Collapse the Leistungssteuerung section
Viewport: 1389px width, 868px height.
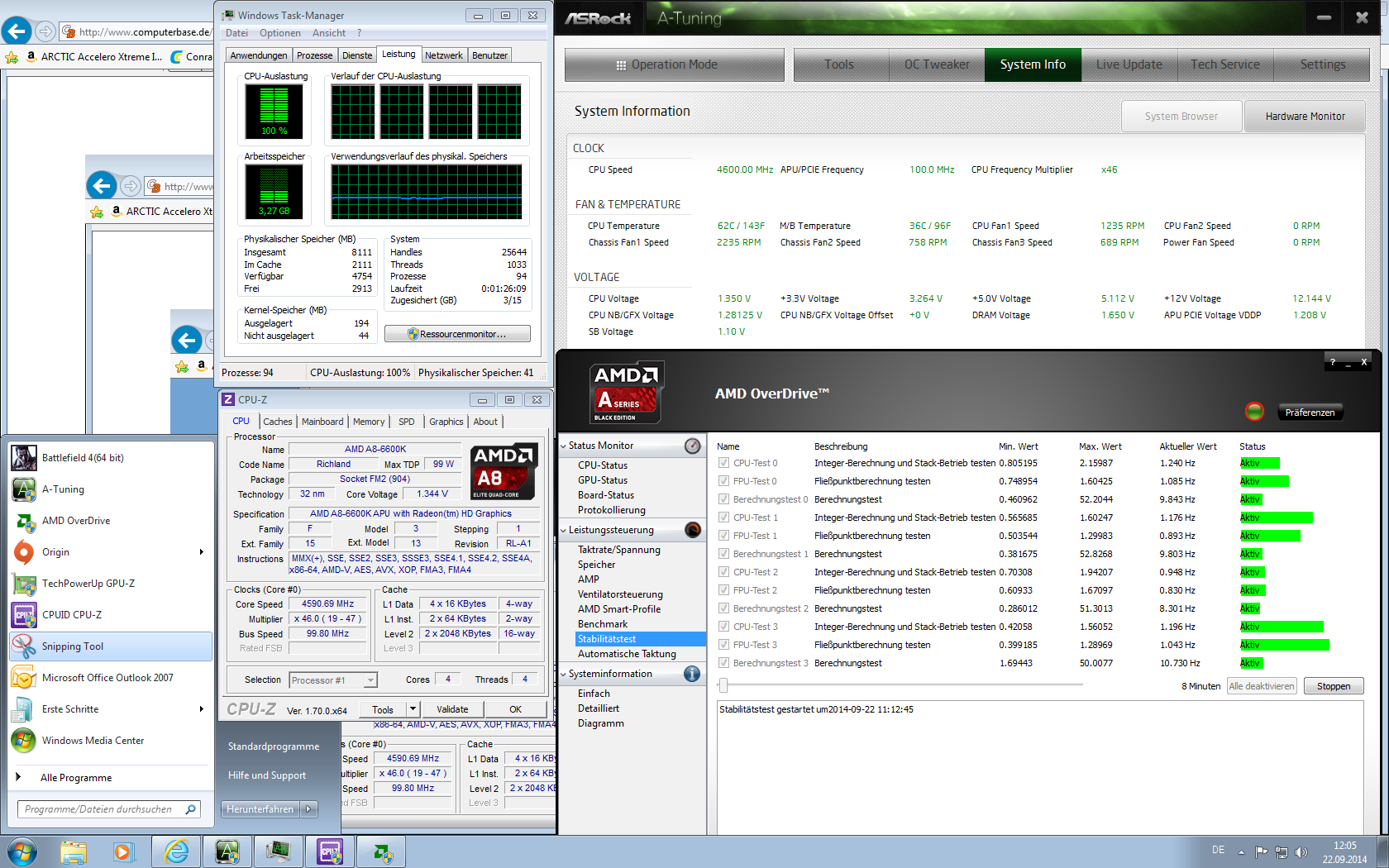pos(564,531)
